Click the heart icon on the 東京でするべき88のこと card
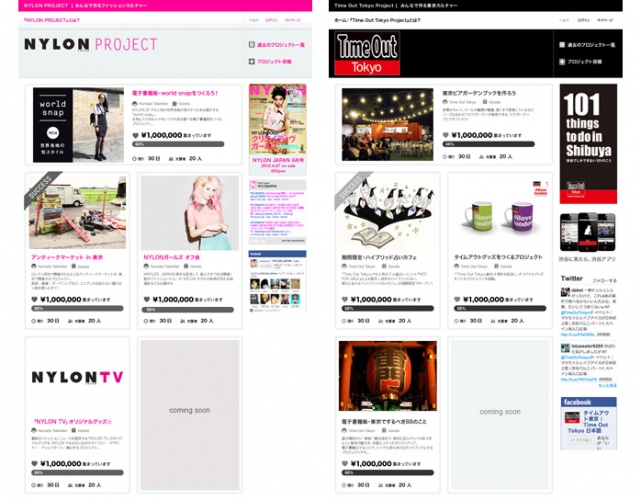 pos(345,464)
